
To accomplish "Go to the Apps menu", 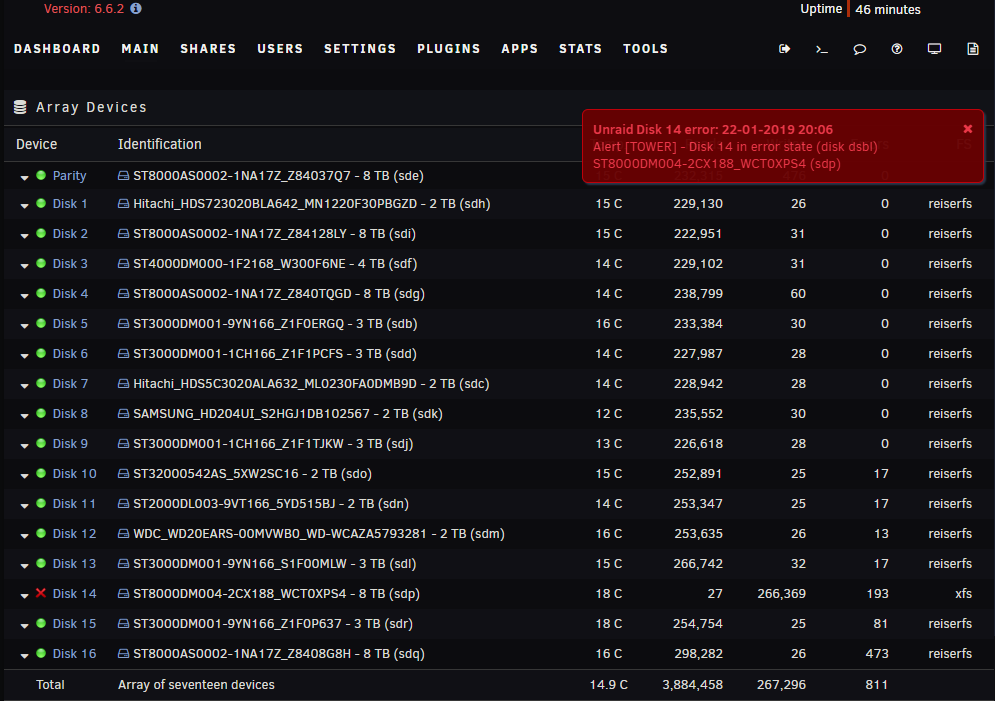I will [x=520, y=49].
